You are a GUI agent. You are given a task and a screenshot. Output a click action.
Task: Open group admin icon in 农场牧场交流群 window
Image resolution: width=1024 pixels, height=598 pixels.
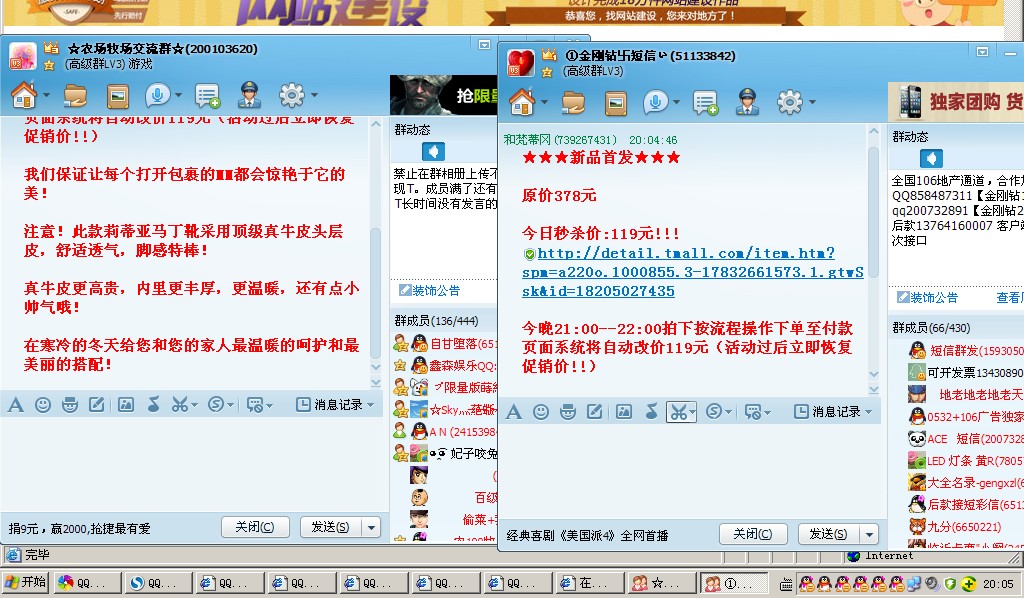point(249,95)
